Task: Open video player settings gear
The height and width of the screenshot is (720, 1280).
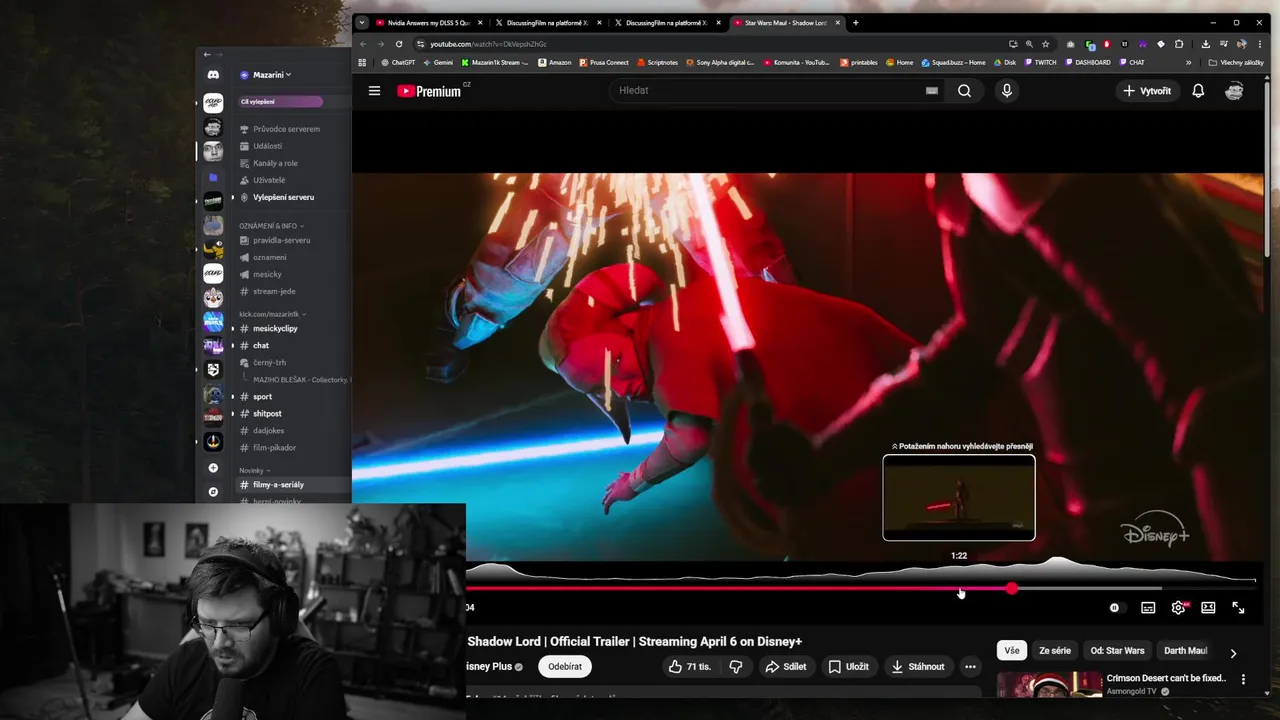Action: [1178, 607]
